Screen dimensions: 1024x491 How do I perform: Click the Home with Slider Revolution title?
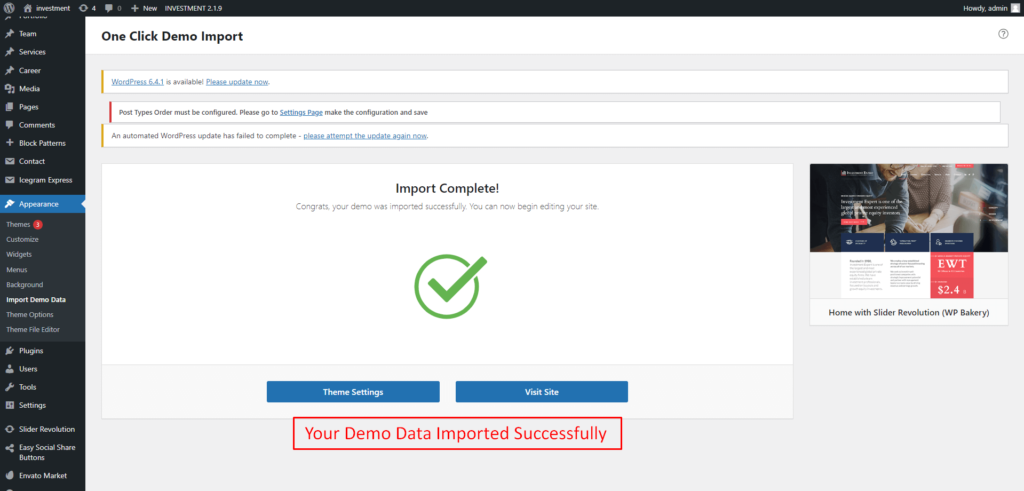(x=908, y=313)
